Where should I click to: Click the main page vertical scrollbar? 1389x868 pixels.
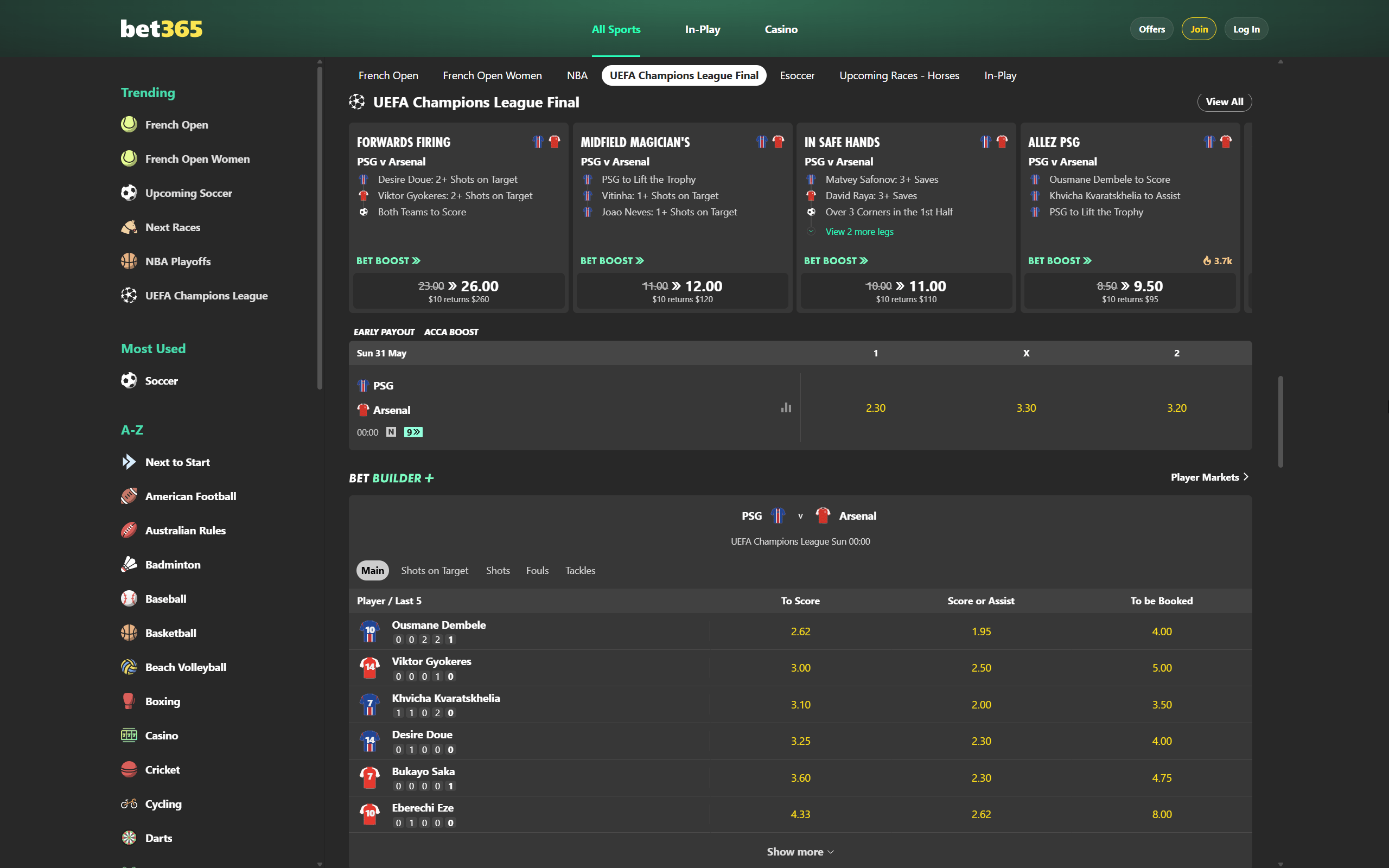[x=1280, y=422]
